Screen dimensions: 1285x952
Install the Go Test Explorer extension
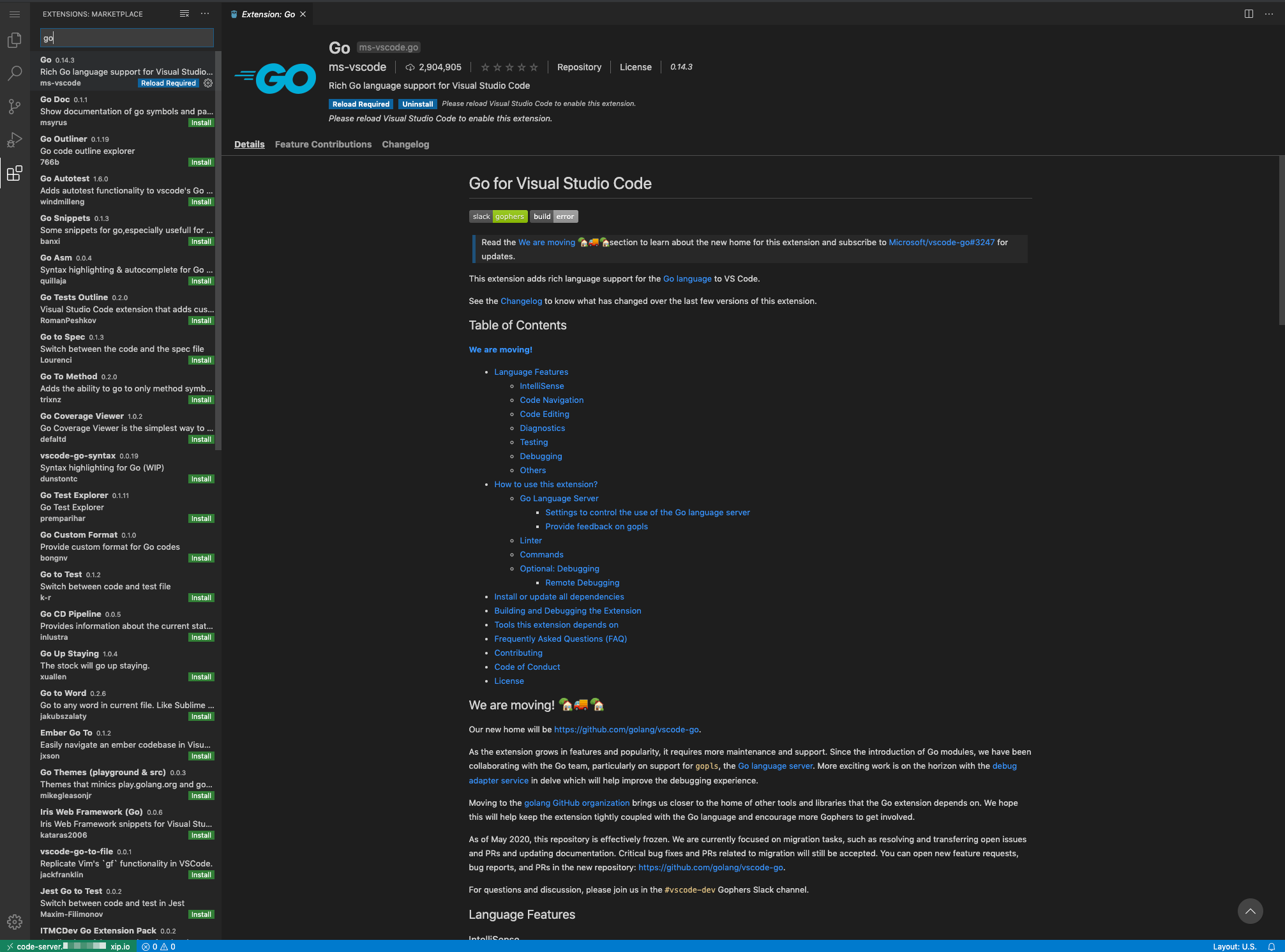201,518
